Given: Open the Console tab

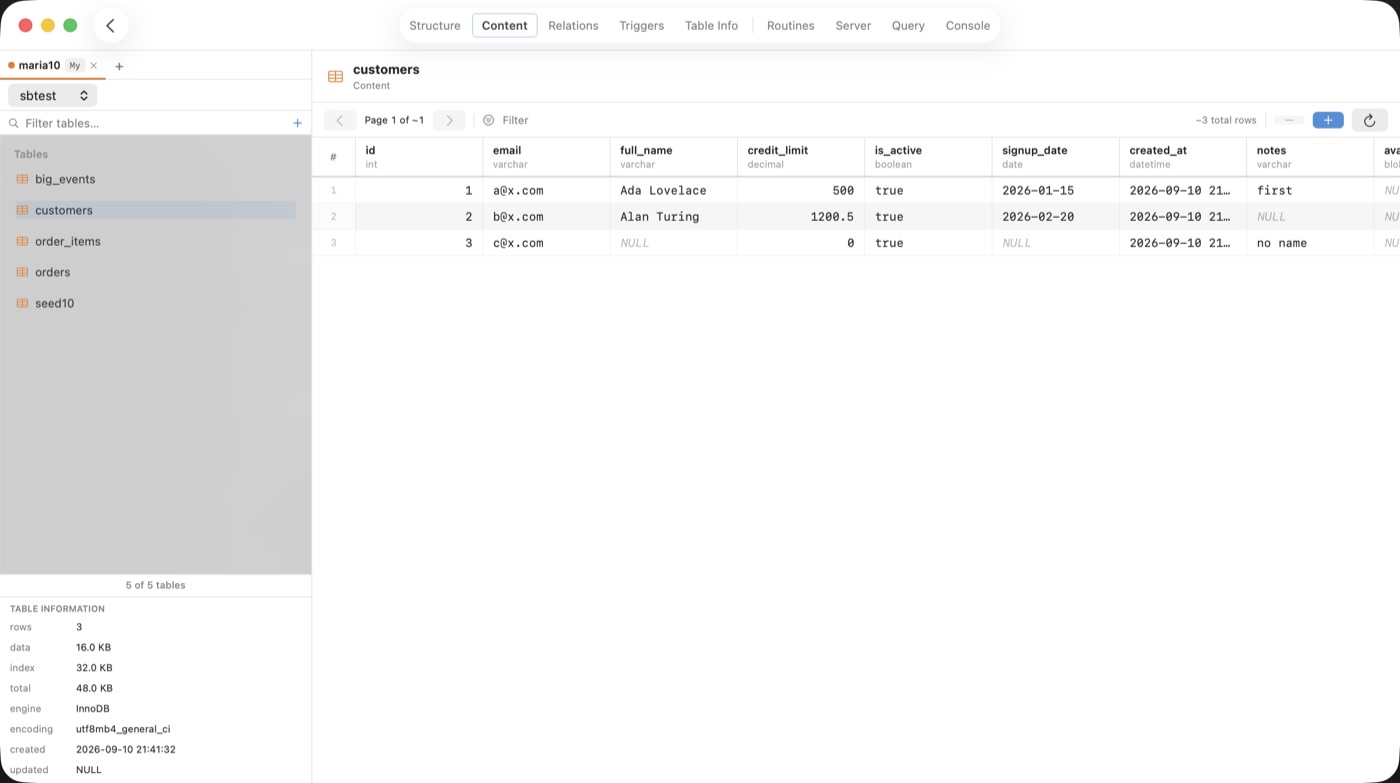Looking at the screenshot, I should pos(968,26).
